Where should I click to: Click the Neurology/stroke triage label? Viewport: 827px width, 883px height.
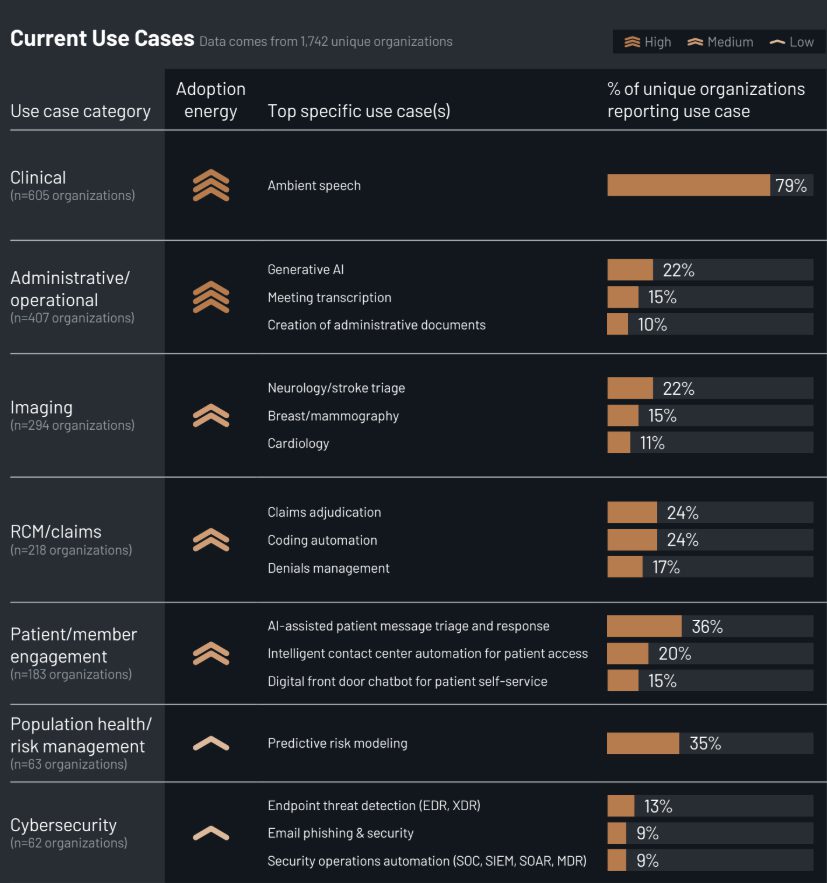pyautogui.click(x=336, y=388)
